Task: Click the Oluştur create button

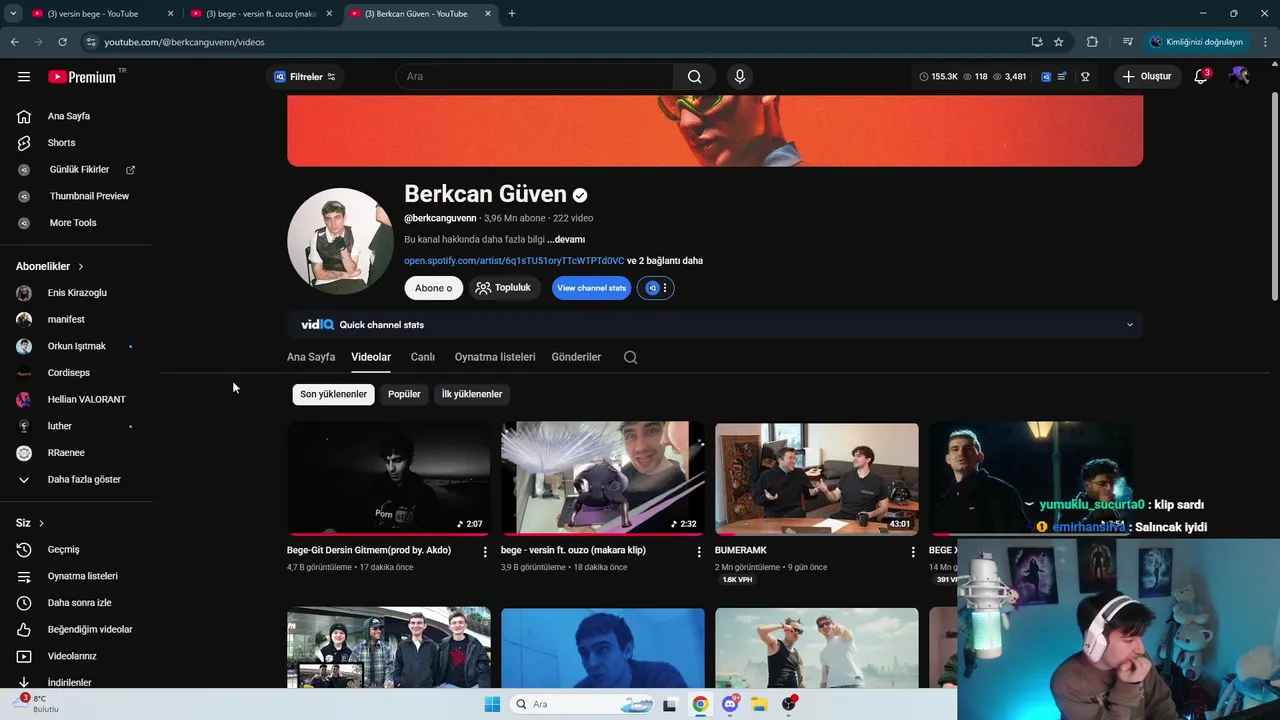Action: pos(1146,77)
